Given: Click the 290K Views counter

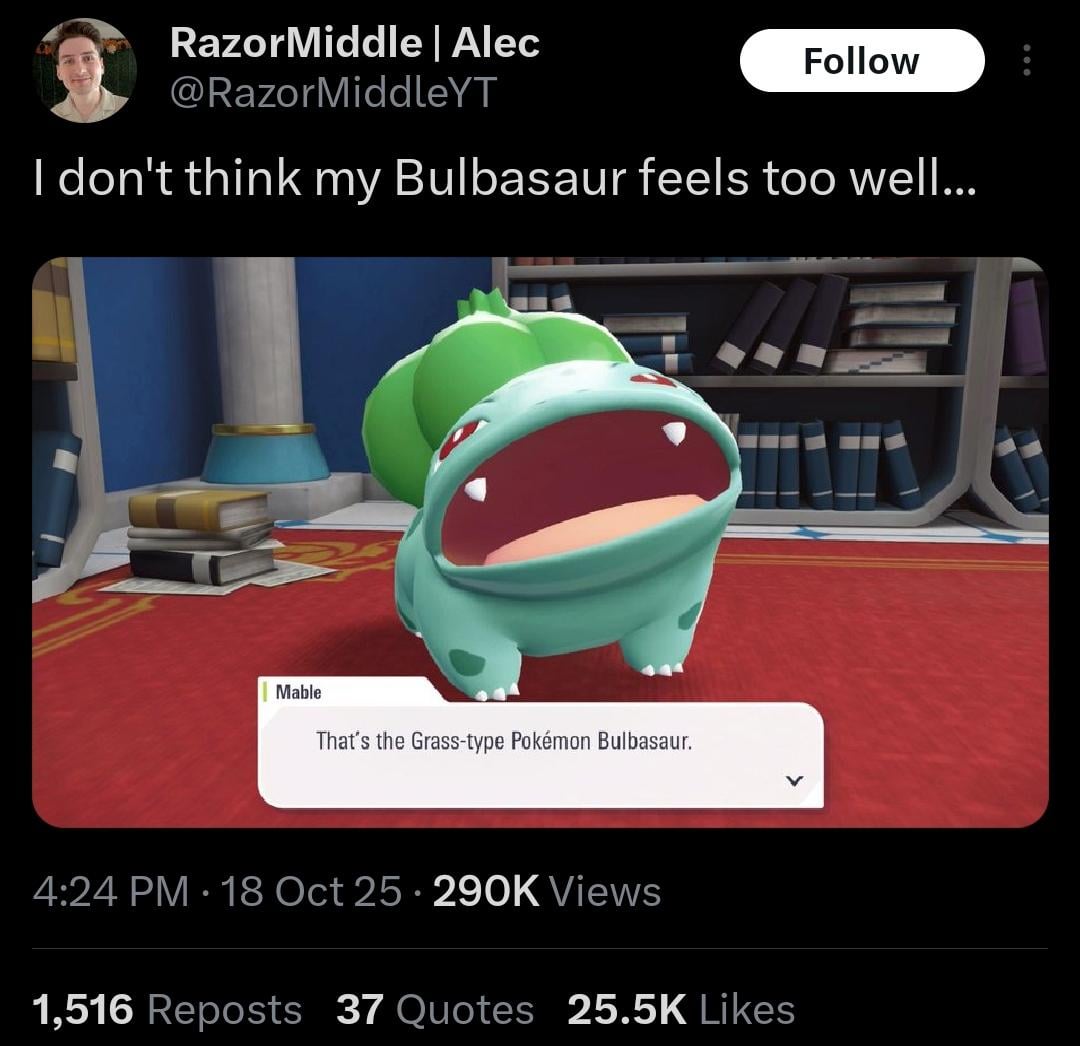Looking at the screenshot, I should click(547, 892).
